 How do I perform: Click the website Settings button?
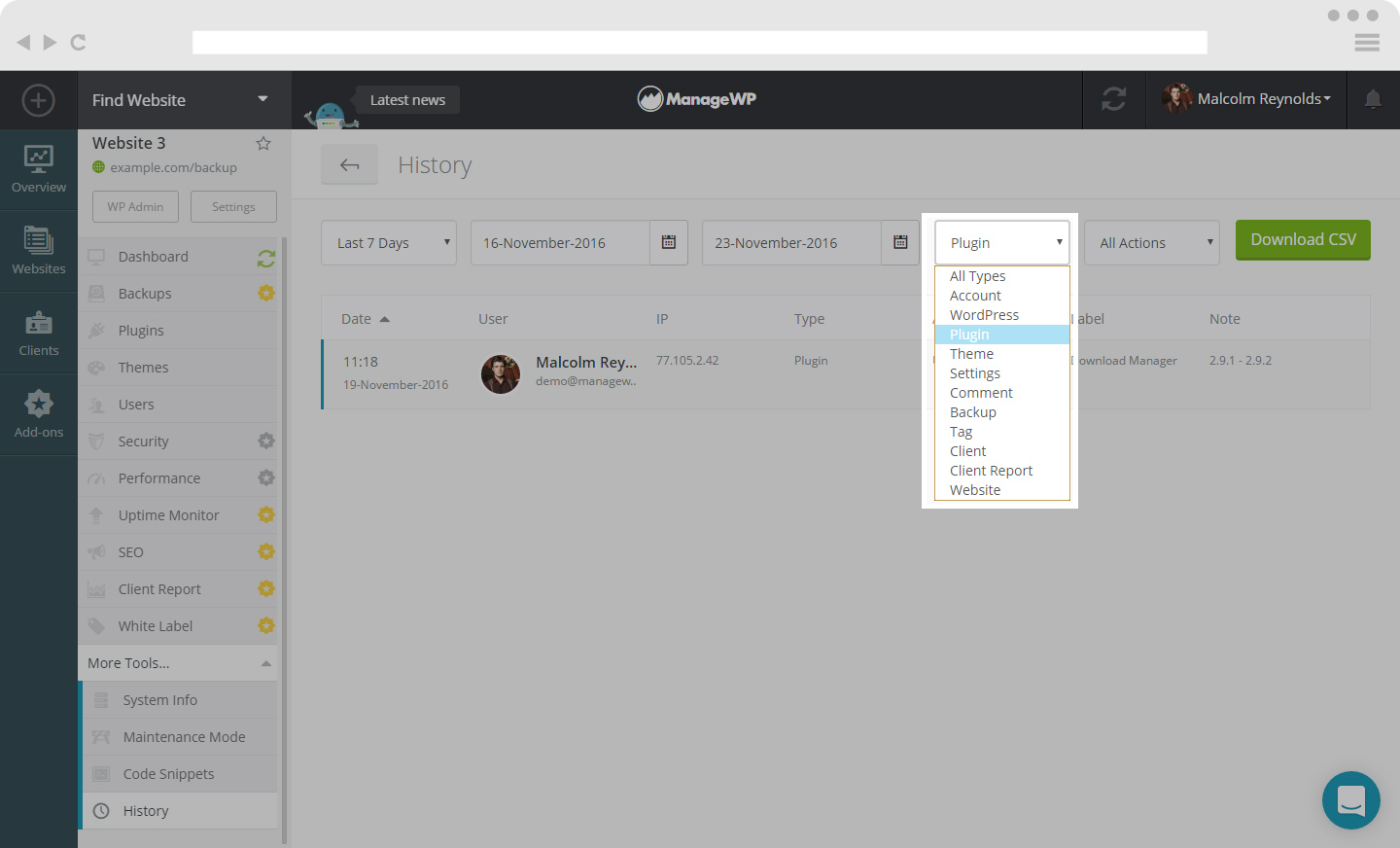pyautogui.click(x=233, y=206)
